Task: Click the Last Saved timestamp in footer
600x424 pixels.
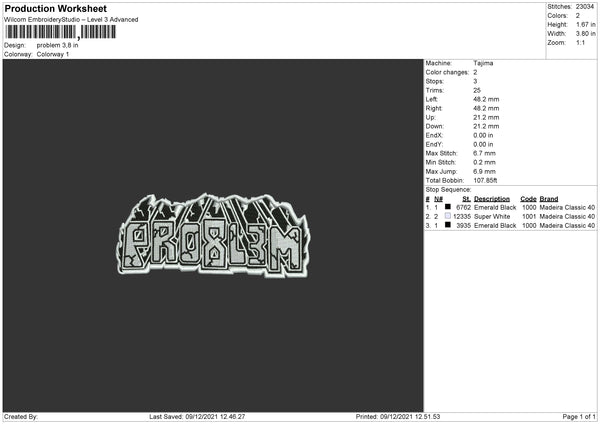Action: point(197,416)
